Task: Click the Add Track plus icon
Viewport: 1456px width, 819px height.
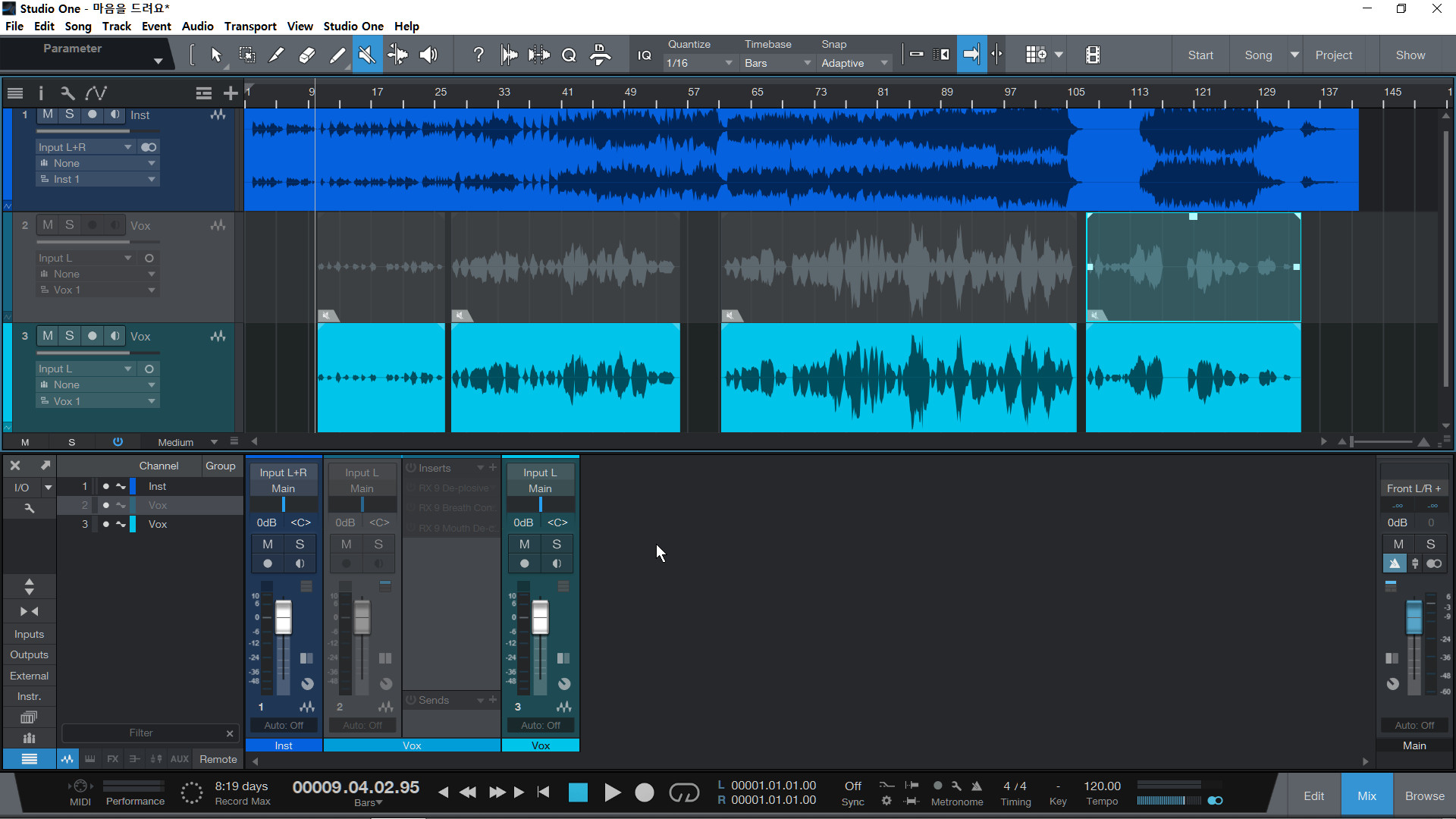Action: (231, 93)
